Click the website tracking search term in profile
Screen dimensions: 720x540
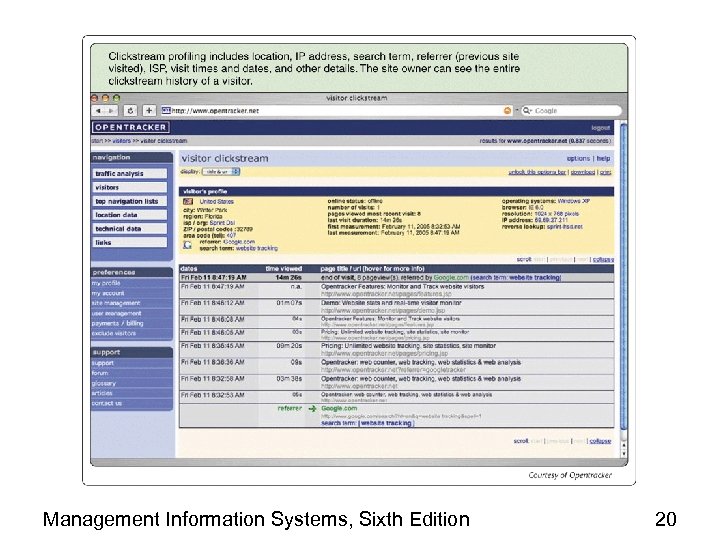click(x=257, y=248)
